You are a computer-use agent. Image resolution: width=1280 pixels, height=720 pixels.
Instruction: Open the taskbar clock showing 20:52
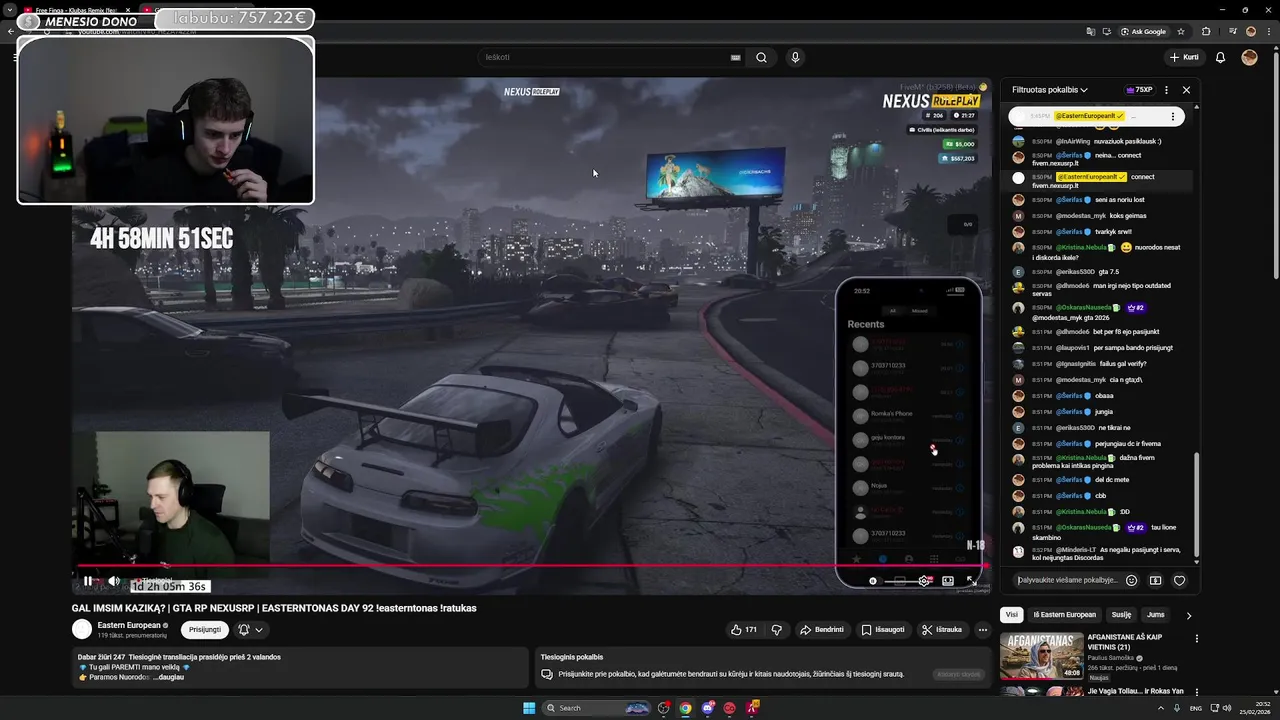1254,708
